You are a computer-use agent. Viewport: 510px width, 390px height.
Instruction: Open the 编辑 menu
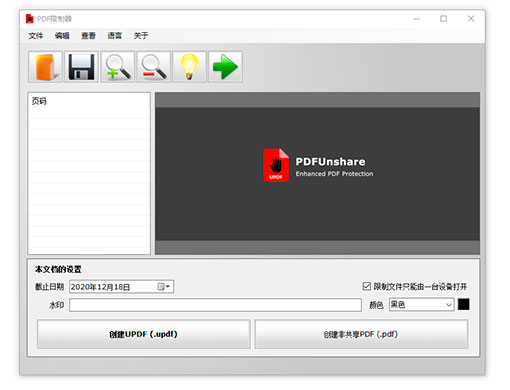(x=62, y=36)
